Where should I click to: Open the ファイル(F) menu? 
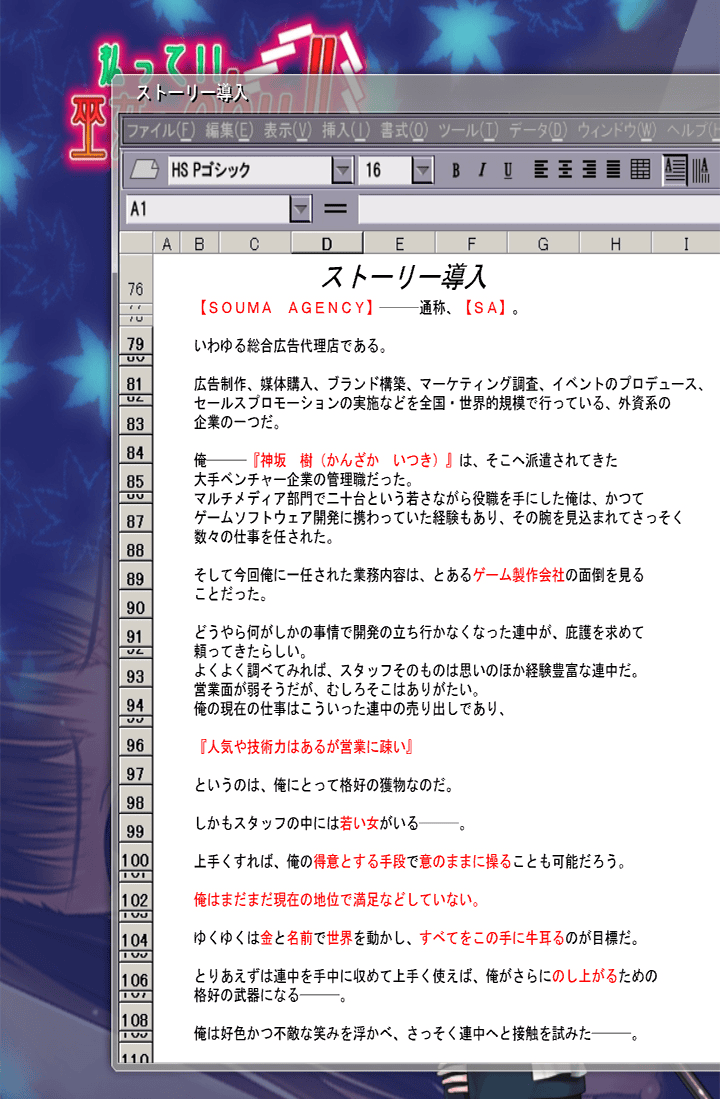coord(160,130)
